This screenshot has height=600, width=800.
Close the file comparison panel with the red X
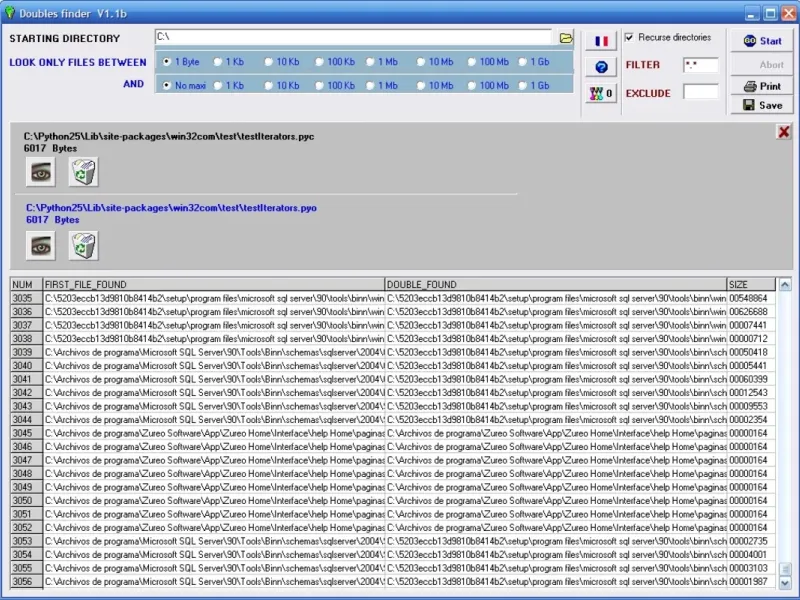coord(784,132)
